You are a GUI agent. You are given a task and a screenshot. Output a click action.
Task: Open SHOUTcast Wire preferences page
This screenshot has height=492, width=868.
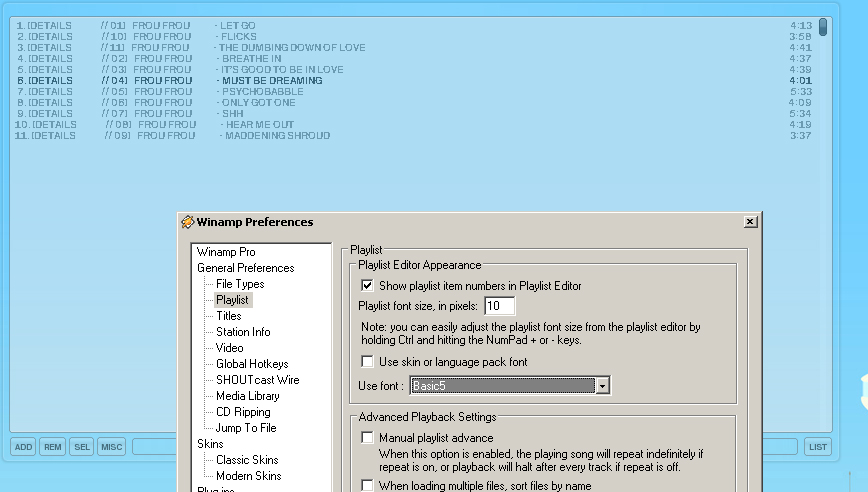coord(257,380)
